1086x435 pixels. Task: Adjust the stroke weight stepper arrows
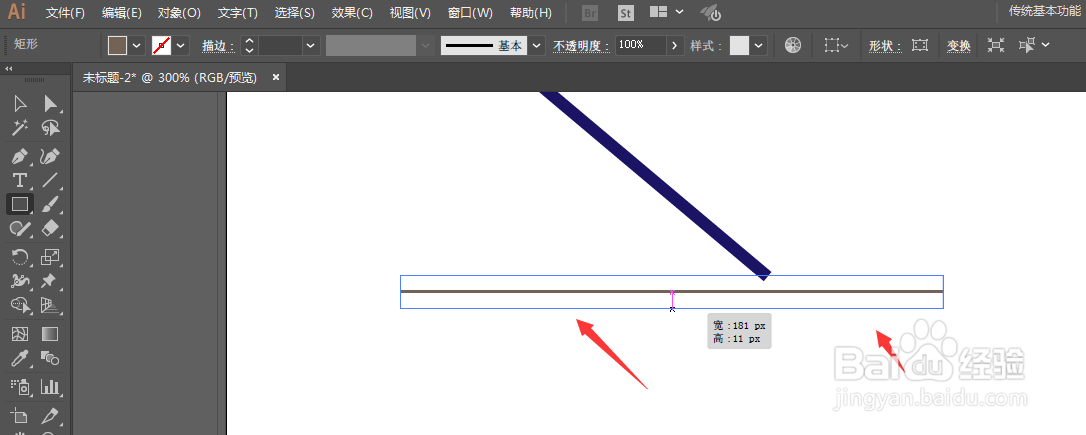(x=250, y=46)
